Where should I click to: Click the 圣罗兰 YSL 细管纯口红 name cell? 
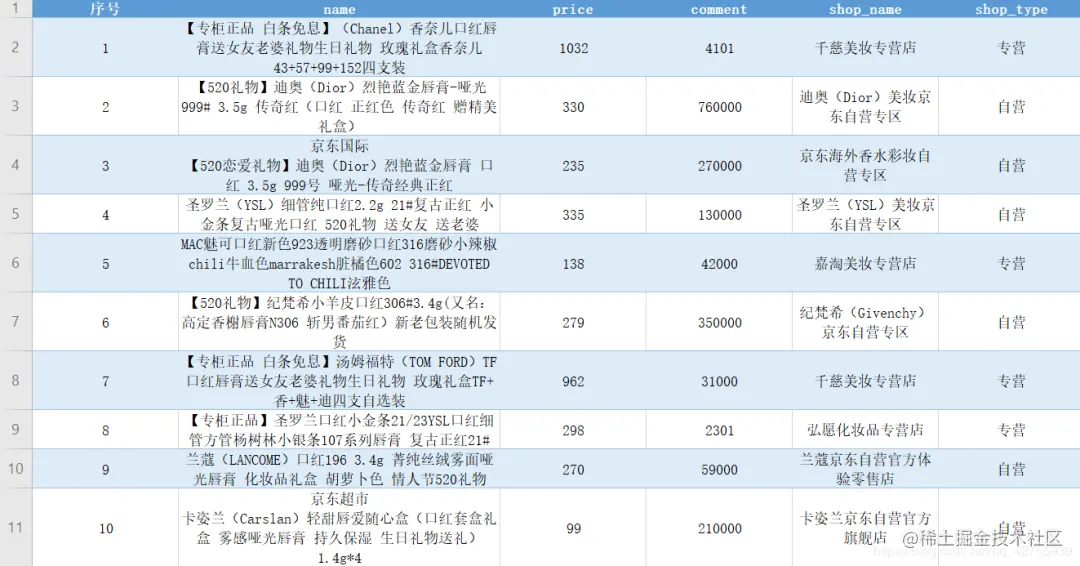pyautogui.click(x=340, y=214)
